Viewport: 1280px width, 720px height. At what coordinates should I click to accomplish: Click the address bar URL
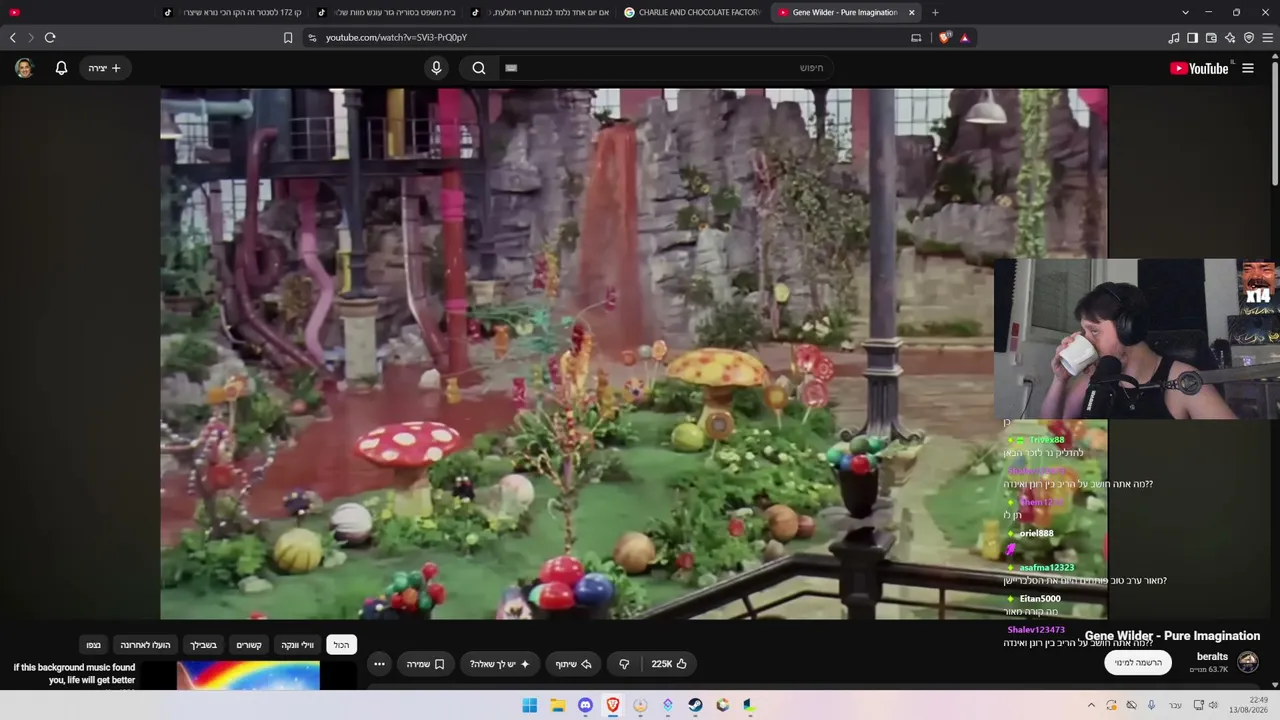click(x=396, y=37)
